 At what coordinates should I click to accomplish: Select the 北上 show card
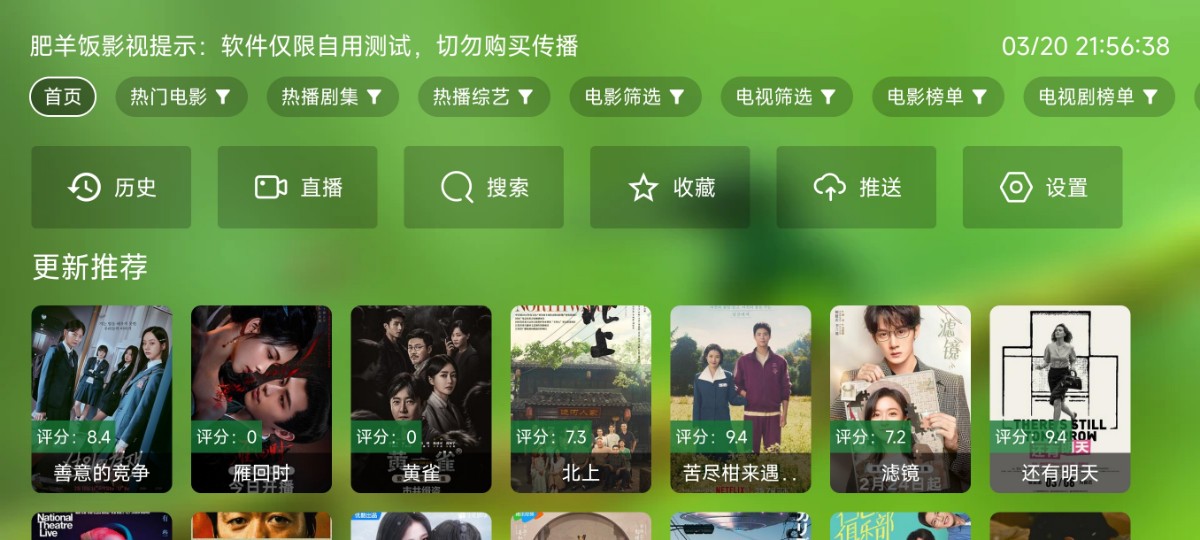coord(581,399)
